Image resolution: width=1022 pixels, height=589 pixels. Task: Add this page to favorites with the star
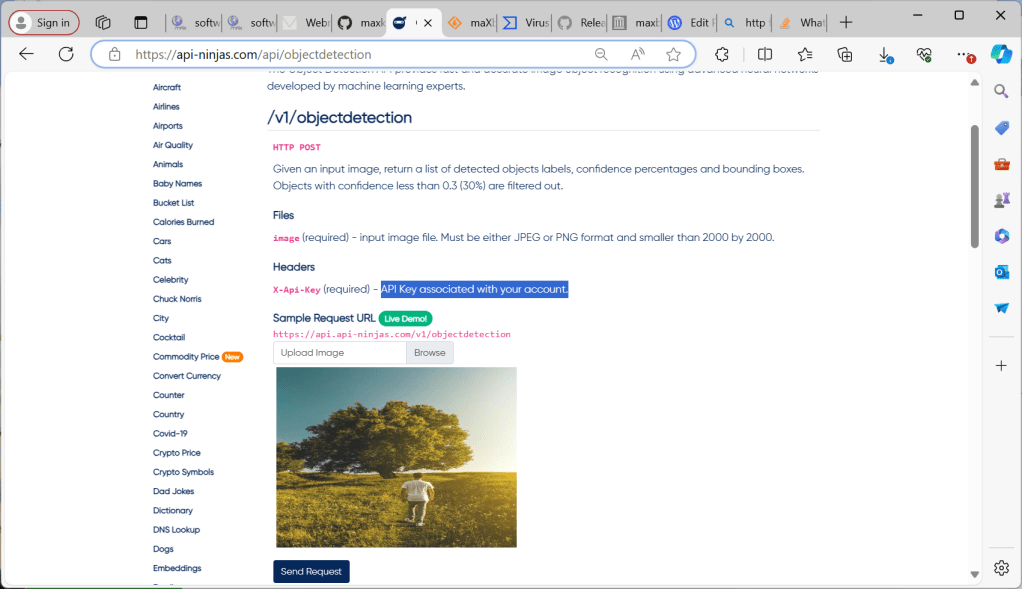click(674, 55)
